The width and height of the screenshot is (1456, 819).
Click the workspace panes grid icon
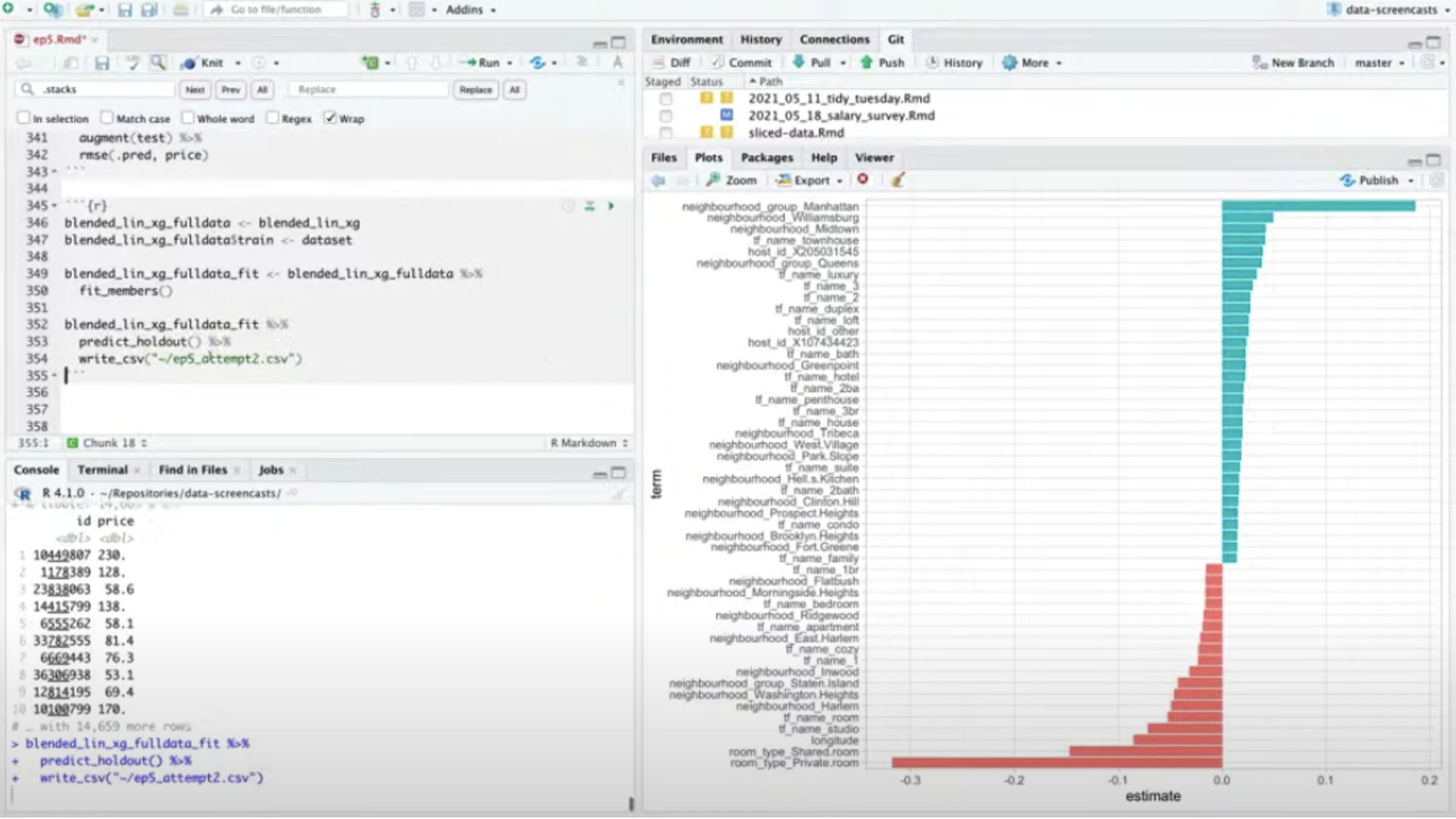tap(416, 10)
